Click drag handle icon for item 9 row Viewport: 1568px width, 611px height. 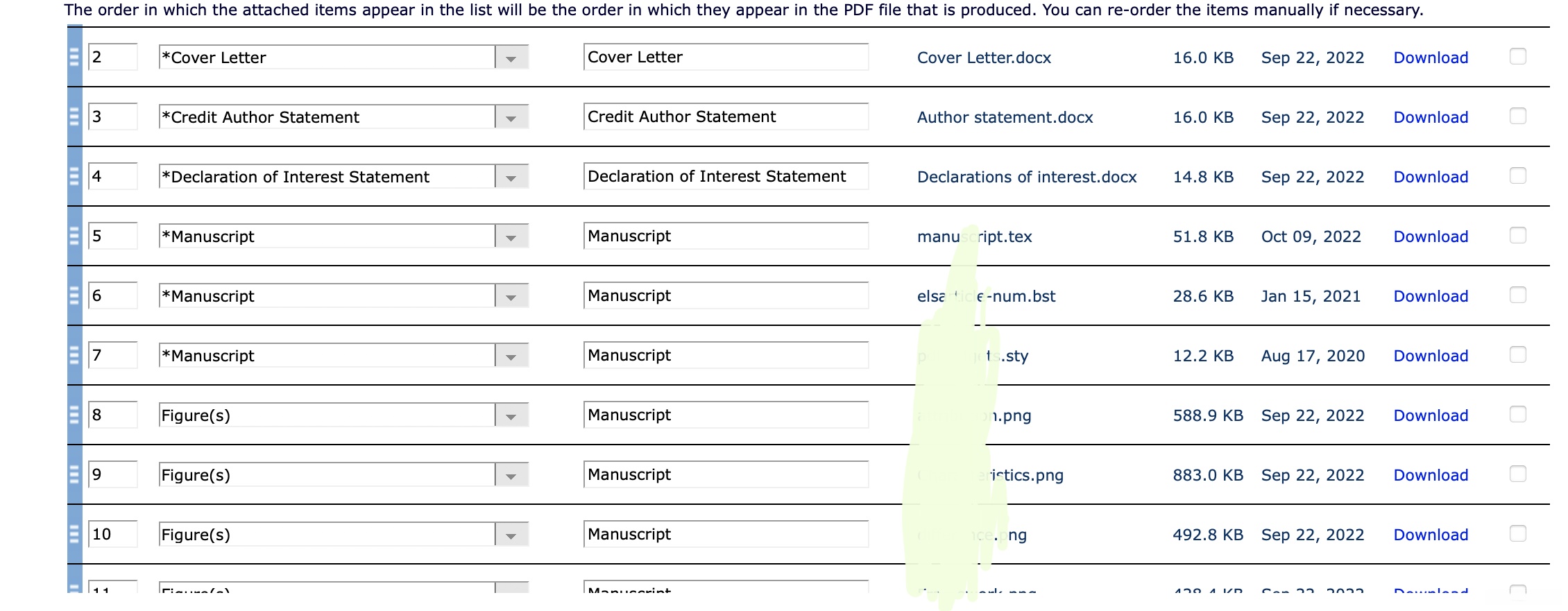[74, 474]
